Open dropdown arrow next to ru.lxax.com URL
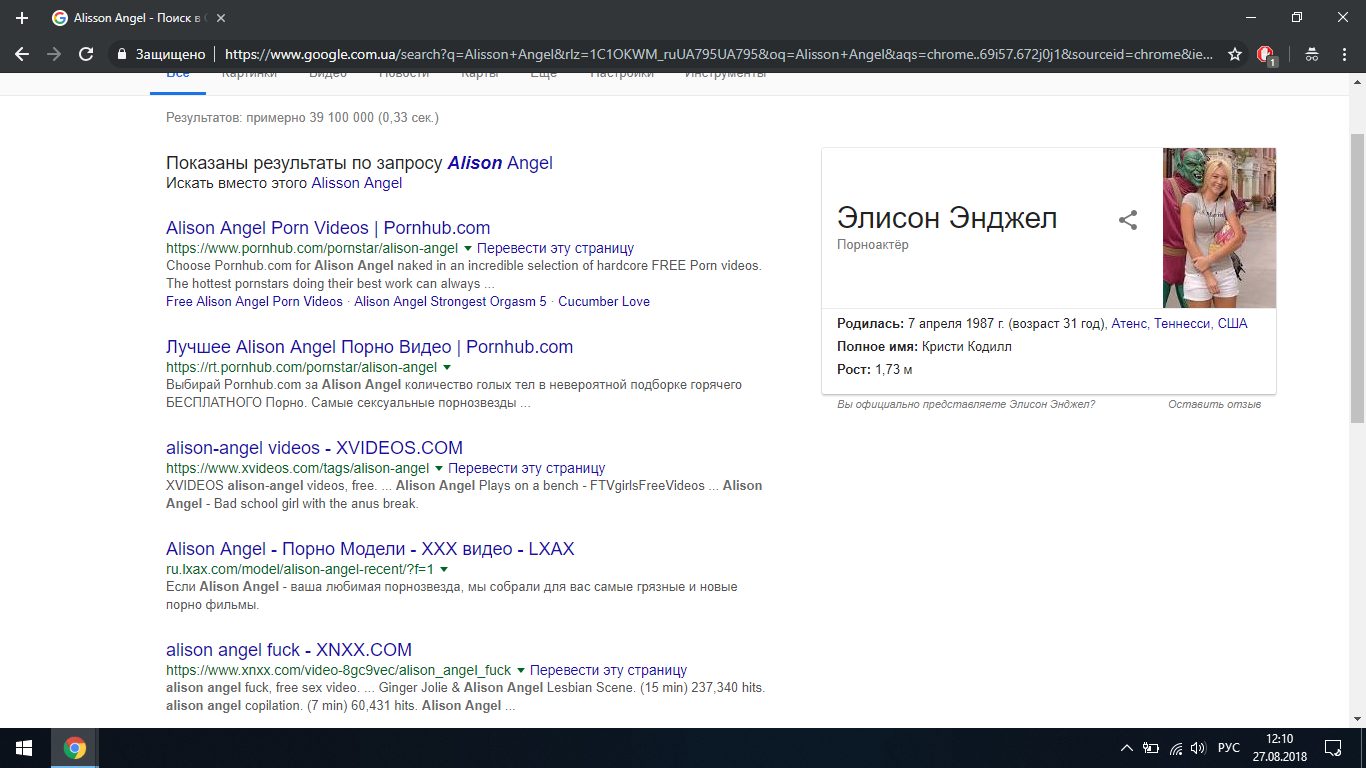Screen dimensions: 1366x768 (x=444, y=569)
